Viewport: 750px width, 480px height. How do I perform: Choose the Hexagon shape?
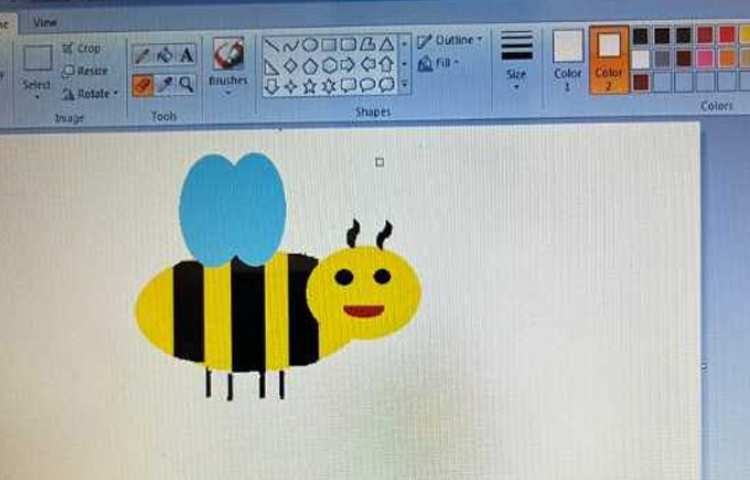(329, 65)
